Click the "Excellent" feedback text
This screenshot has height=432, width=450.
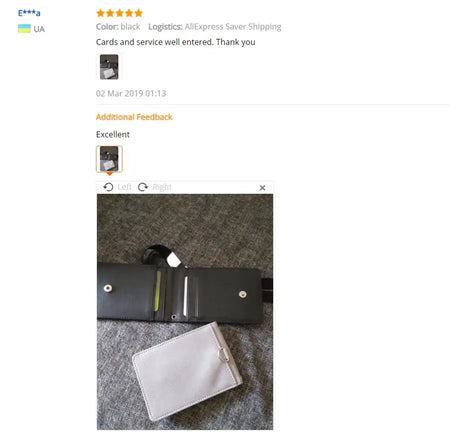(113, 134)
